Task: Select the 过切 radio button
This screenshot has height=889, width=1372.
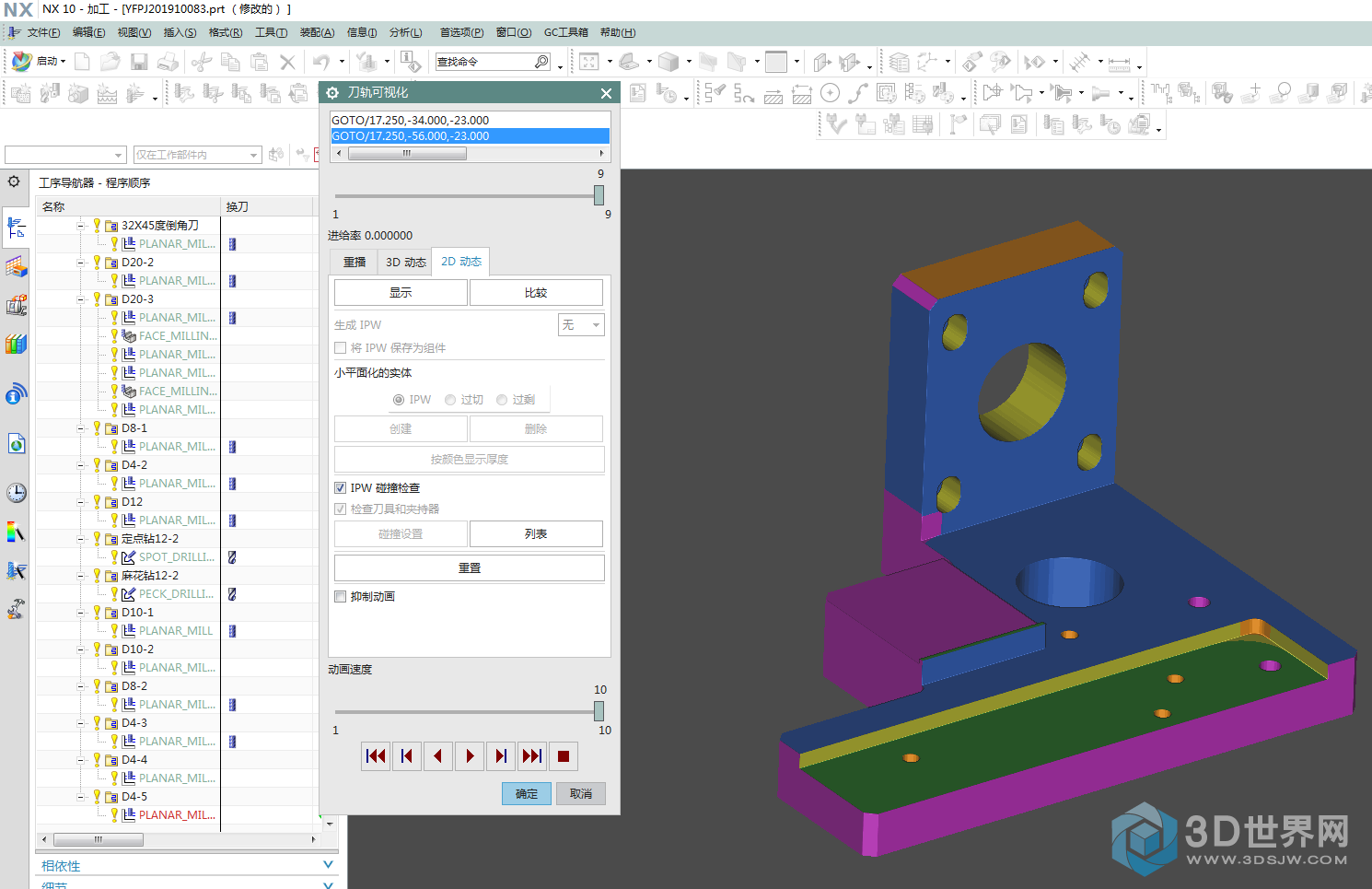Action: click(x=450, y=400)
